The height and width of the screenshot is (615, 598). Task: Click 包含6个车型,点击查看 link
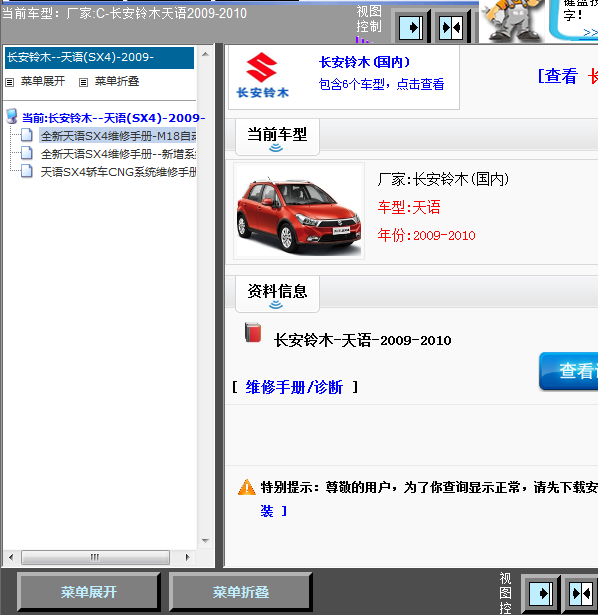pos(381,84)
